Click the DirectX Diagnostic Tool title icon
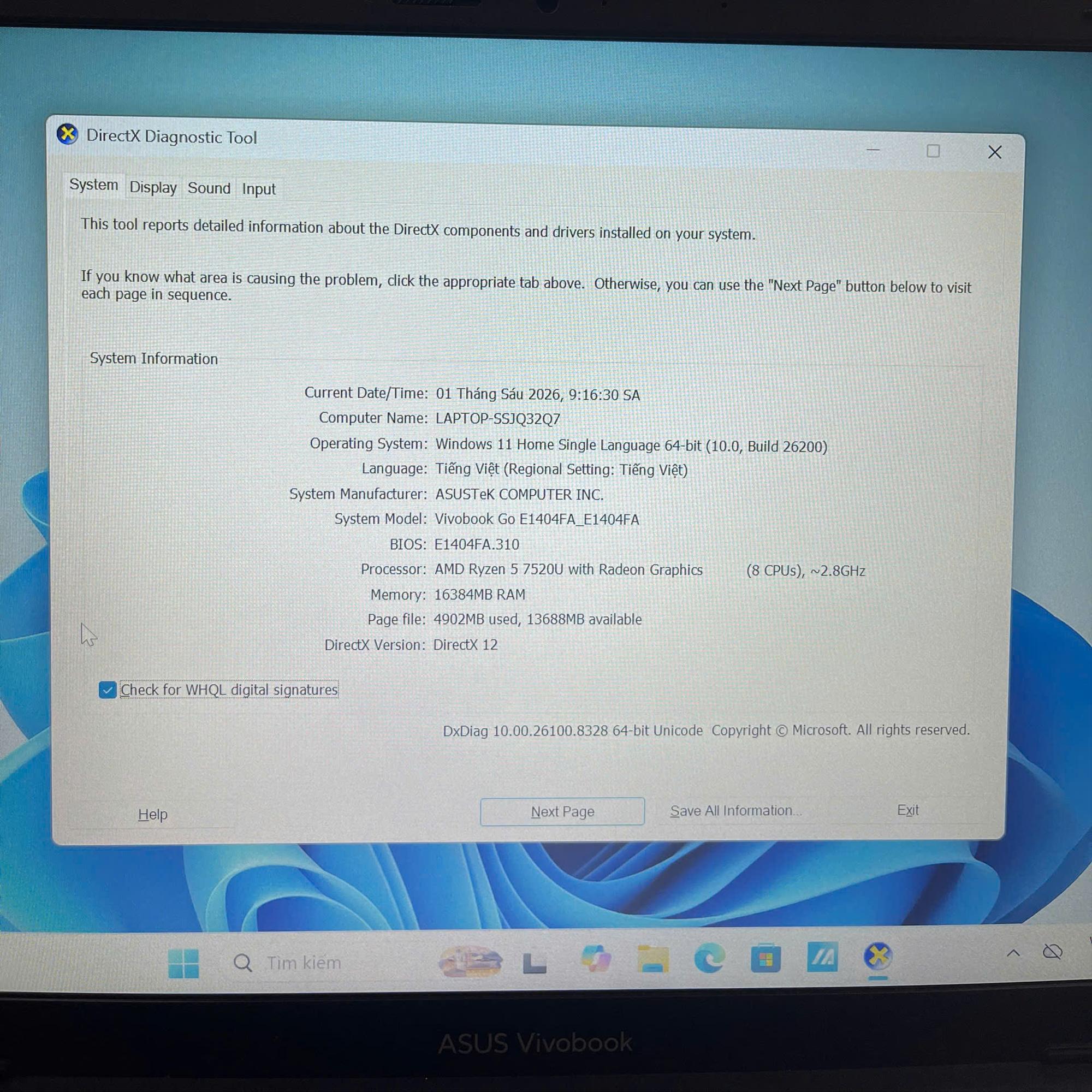1092x1092 pixels. [x=67, y=134]
